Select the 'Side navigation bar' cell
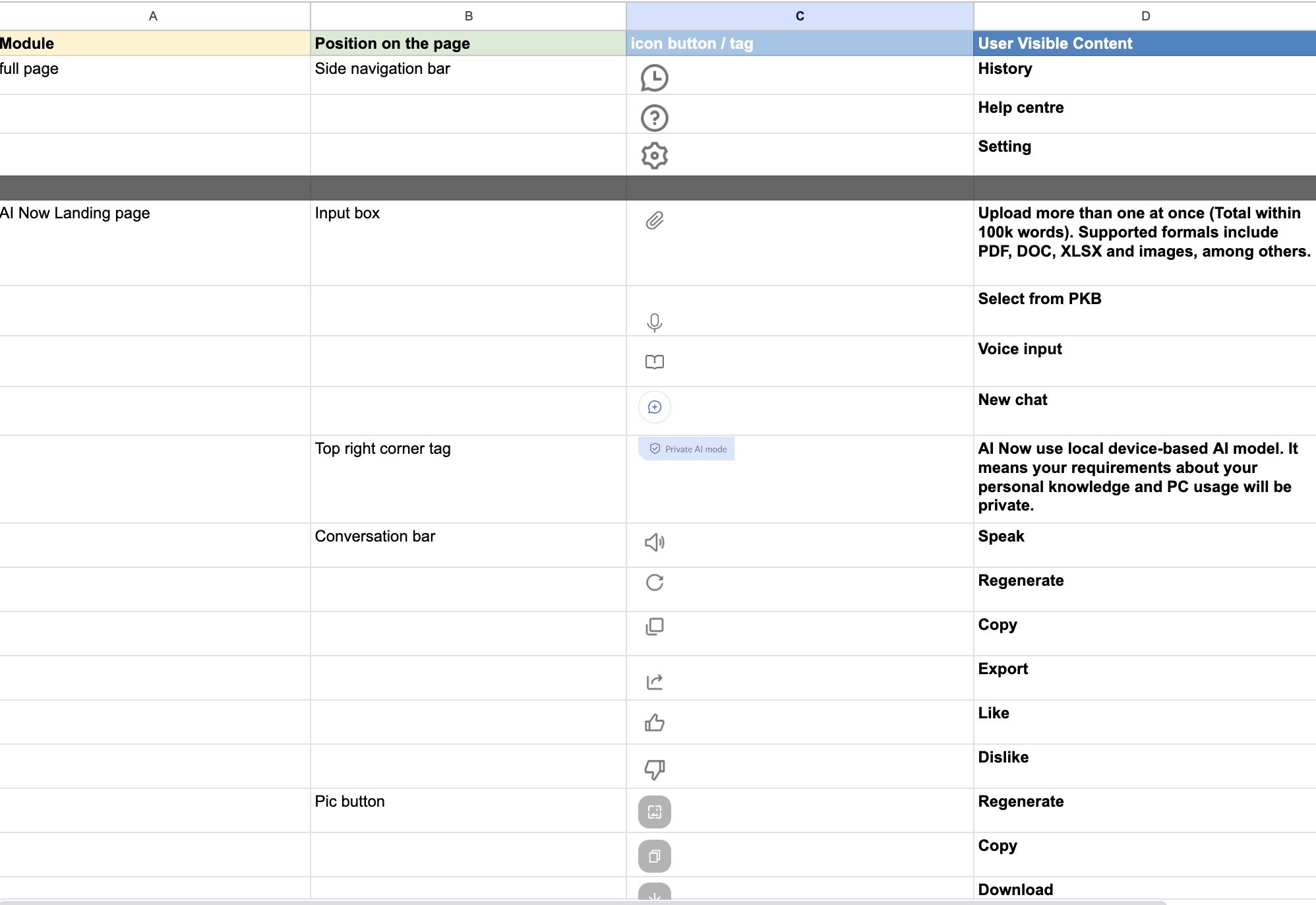This screenshot has height=905, width=1316. [x=468, y=75]
